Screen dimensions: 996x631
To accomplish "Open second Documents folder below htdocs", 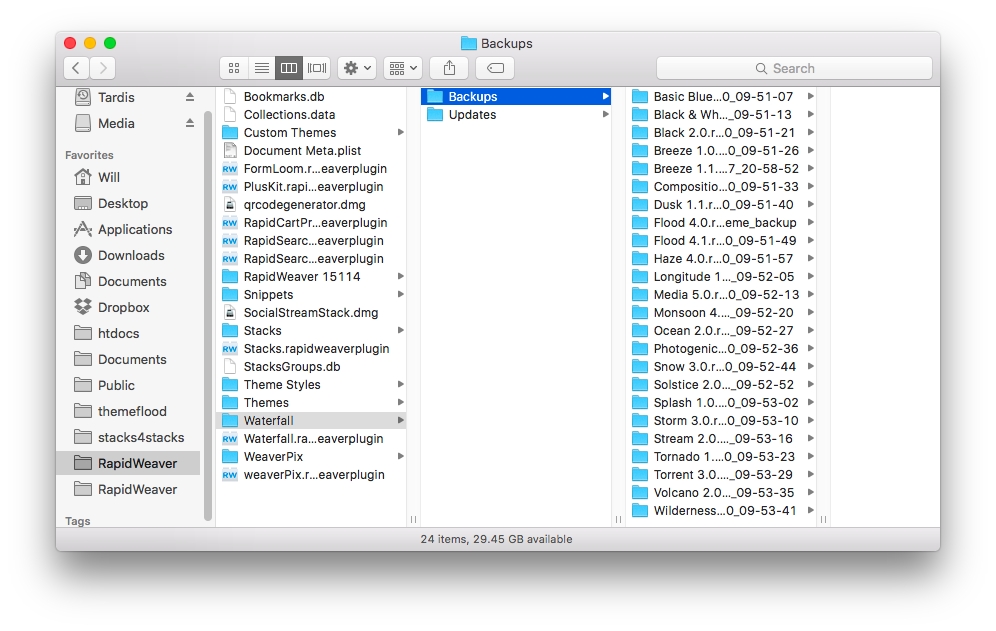I will [131, 360].
